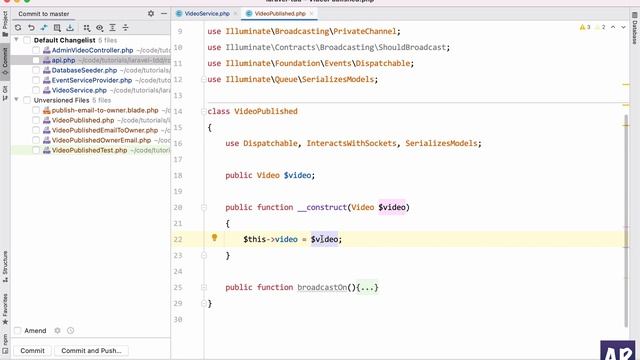Click the Rollback undo-arrow icon

pos(31,28)
